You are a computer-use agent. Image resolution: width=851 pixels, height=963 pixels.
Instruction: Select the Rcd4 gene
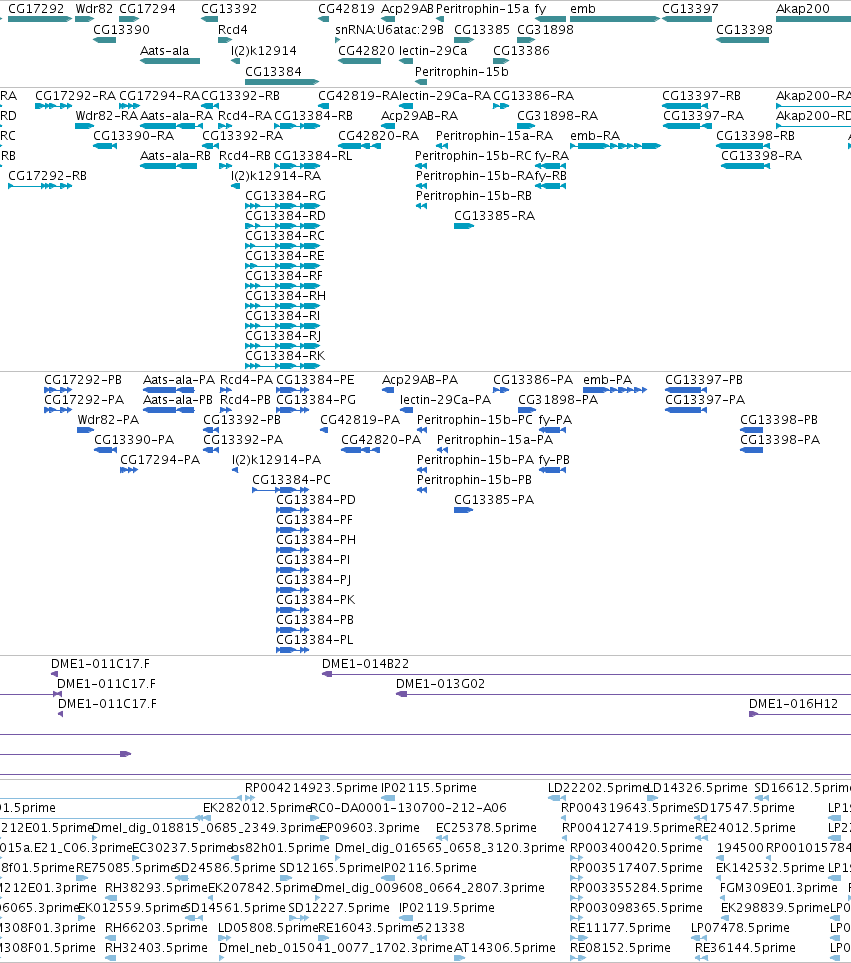pyautogui.click(x=225, y=40)
